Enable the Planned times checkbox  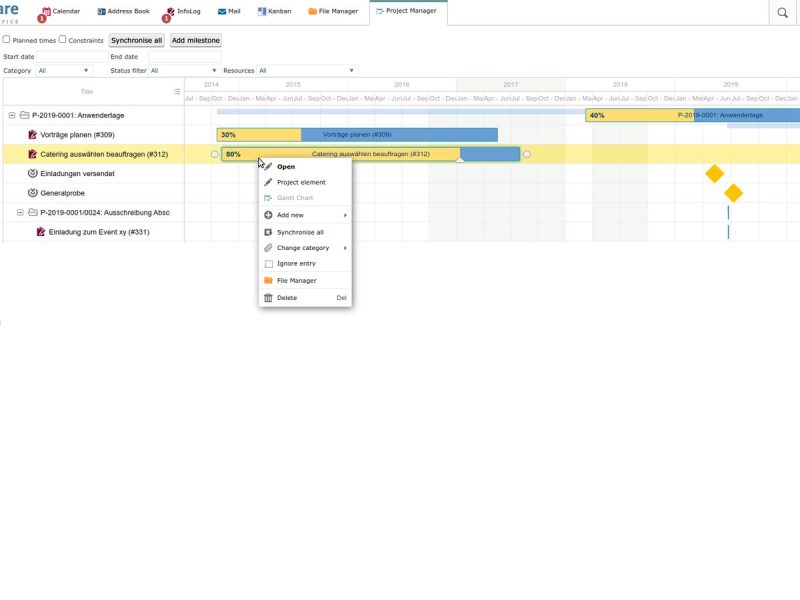[7, 39]
